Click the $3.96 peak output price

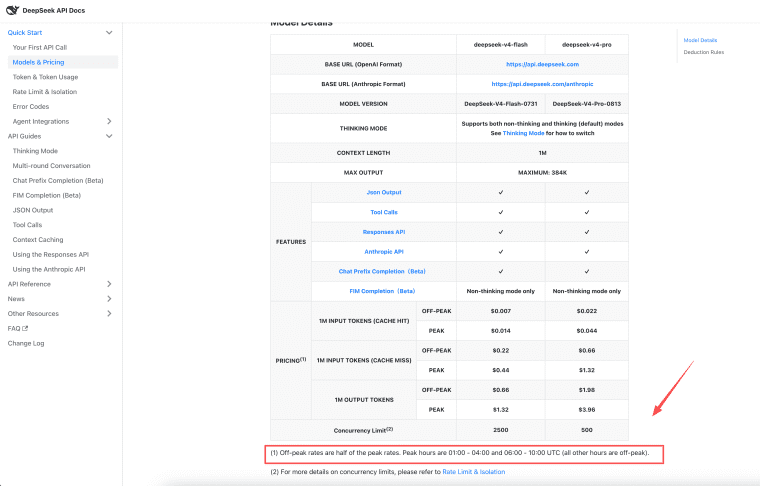click(x=586, y=409)
